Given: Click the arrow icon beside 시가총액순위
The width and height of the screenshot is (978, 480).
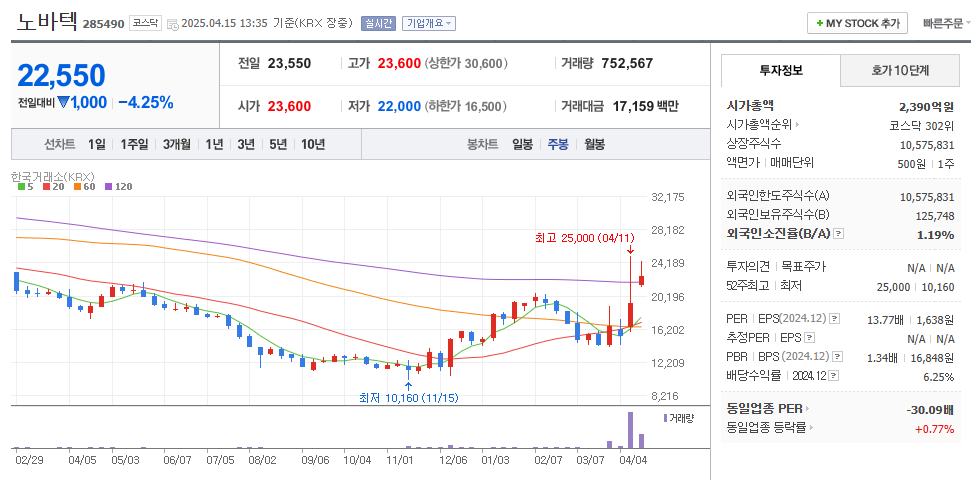Looking at the screenshot, I should 798,125.
